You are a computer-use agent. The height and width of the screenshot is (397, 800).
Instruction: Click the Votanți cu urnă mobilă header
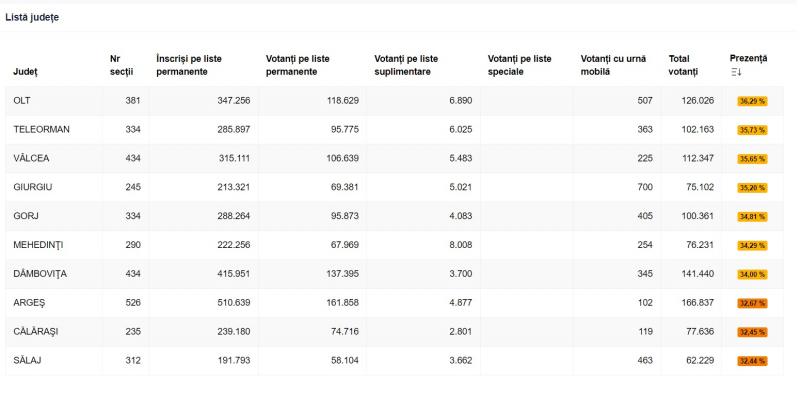pos(613,65)
